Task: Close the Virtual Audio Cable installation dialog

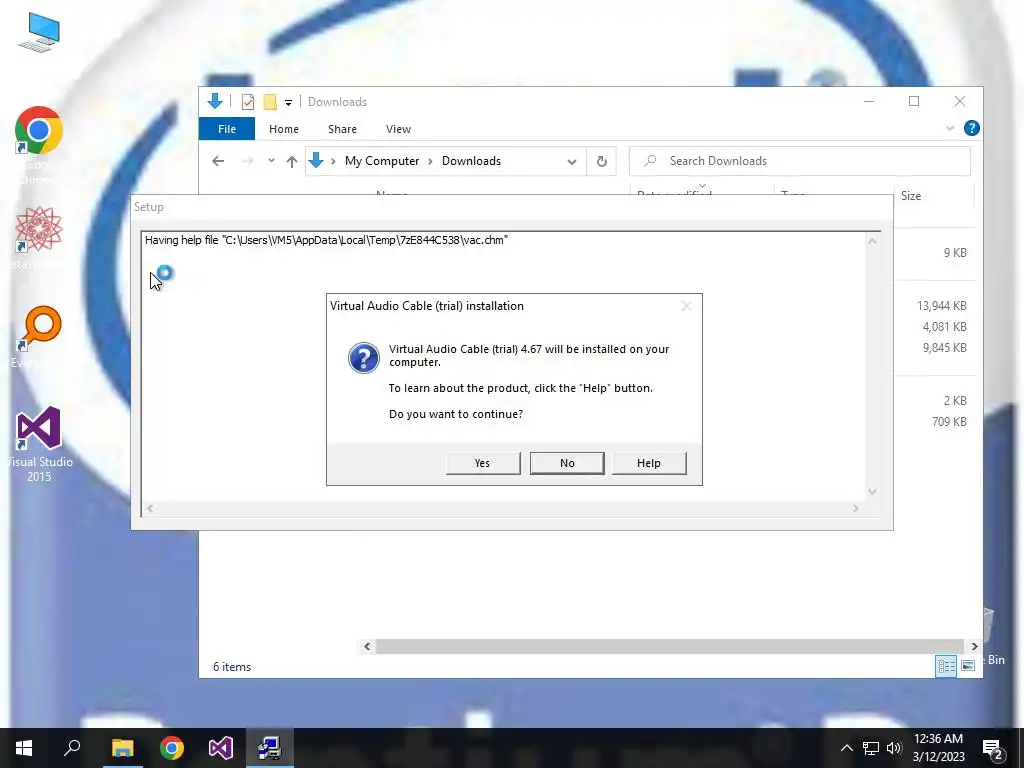Action: (686, 306)
